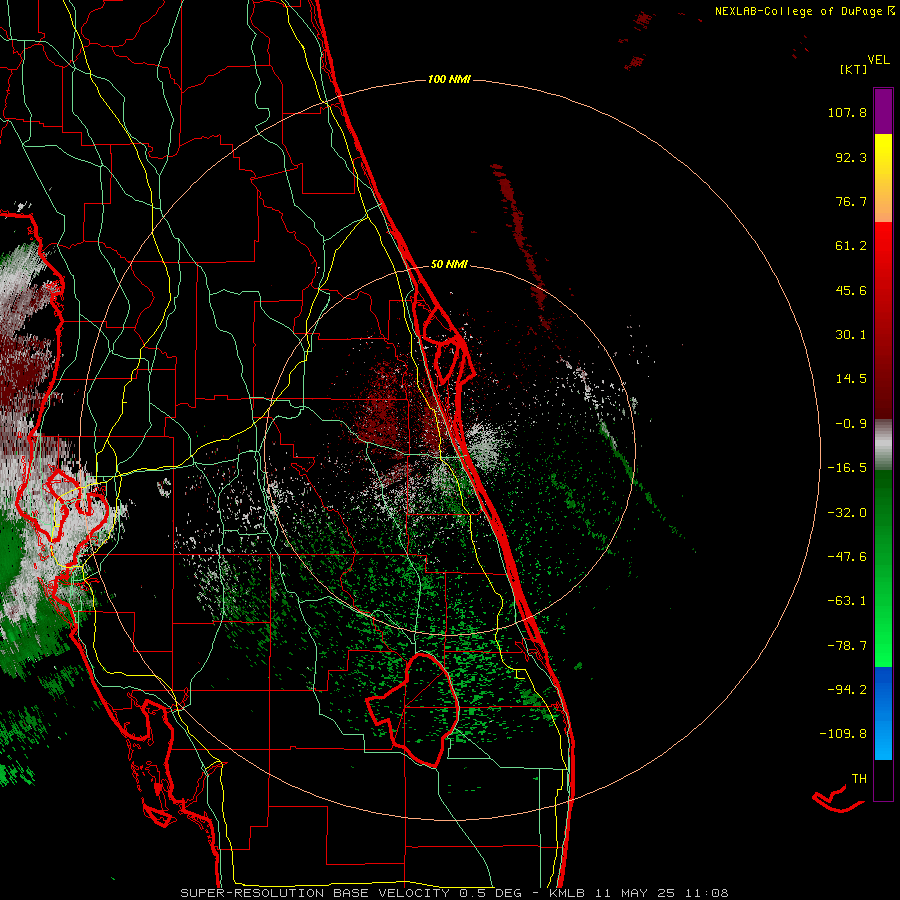Click the 107.8 scale value

click(x=847, y=112)
